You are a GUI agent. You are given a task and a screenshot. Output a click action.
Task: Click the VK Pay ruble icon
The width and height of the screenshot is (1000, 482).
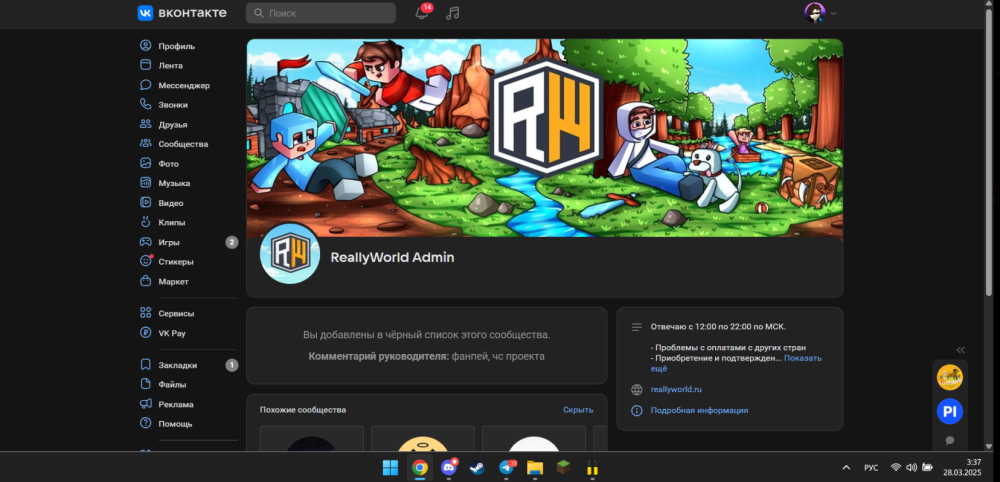pos(145,333)
